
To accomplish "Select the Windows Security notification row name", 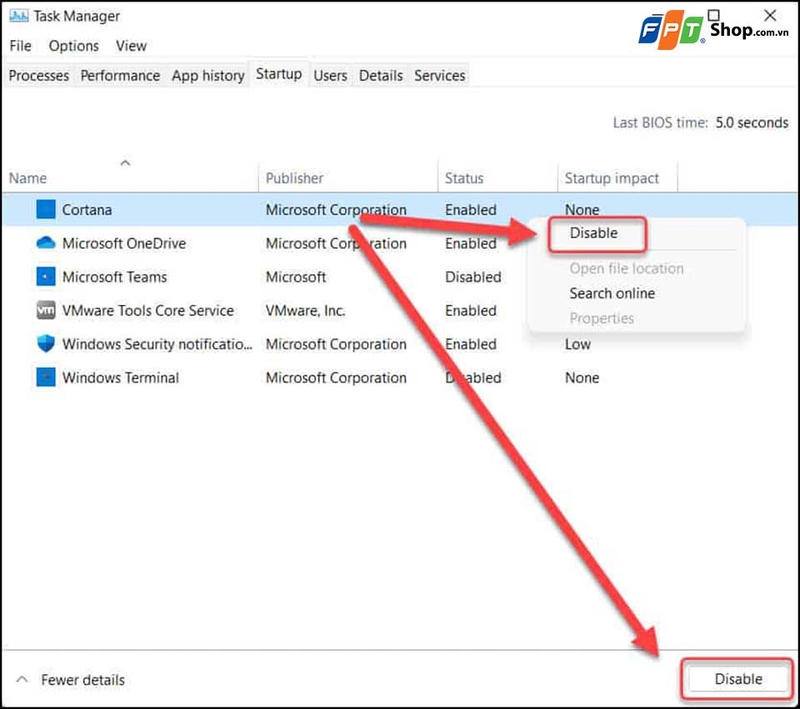I will coord(157,344).
